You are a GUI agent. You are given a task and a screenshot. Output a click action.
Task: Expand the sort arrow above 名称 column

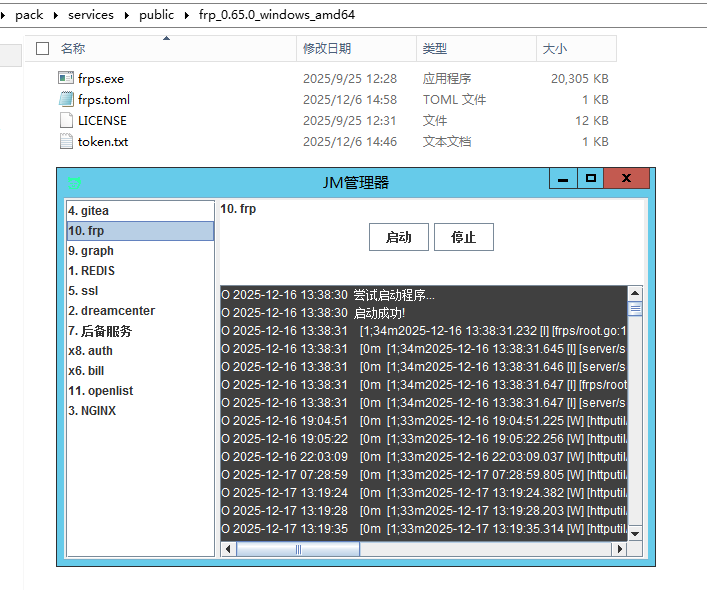coord(166,38)
